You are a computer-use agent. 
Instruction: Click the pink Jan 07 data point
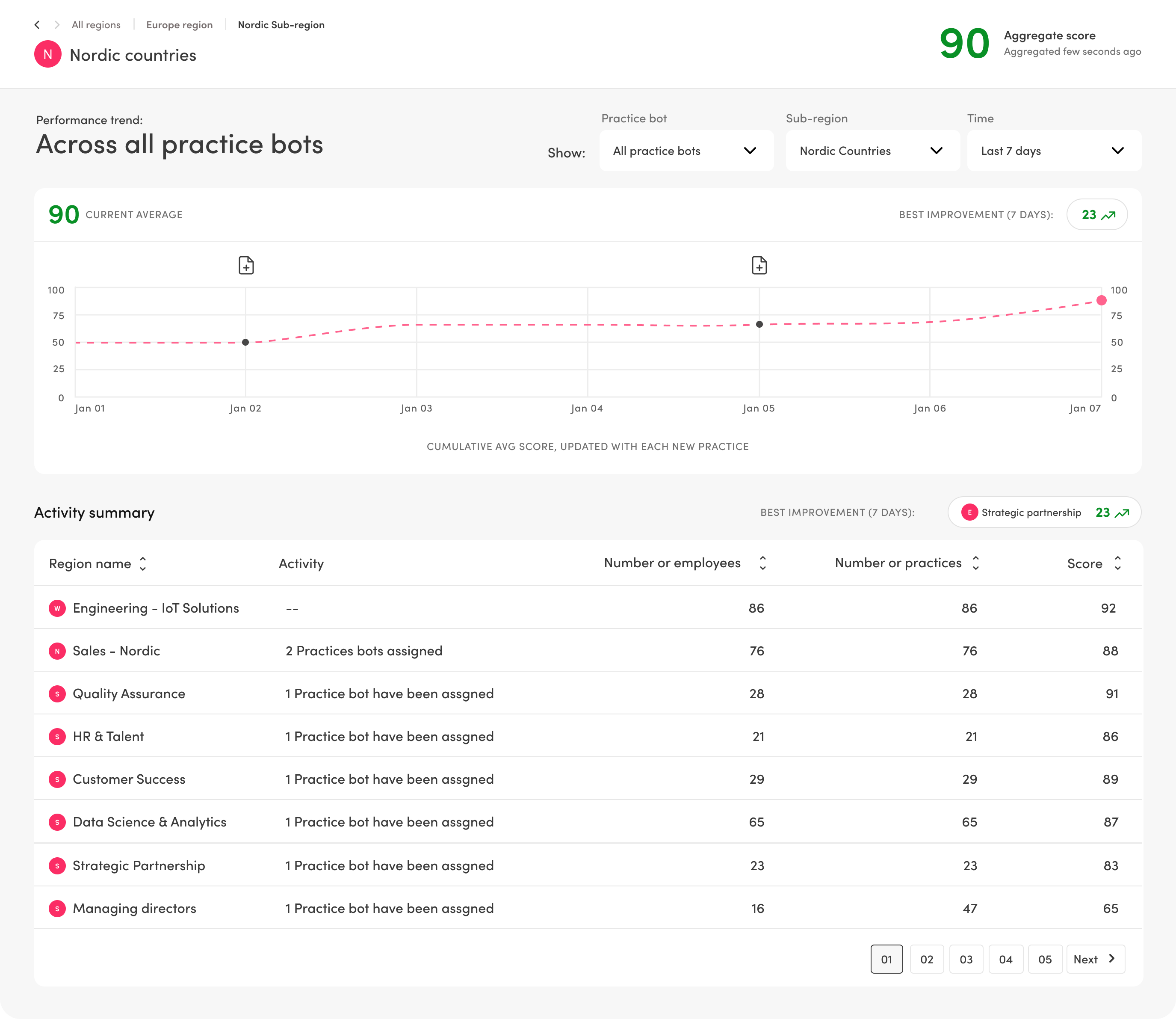(1102, 300)
